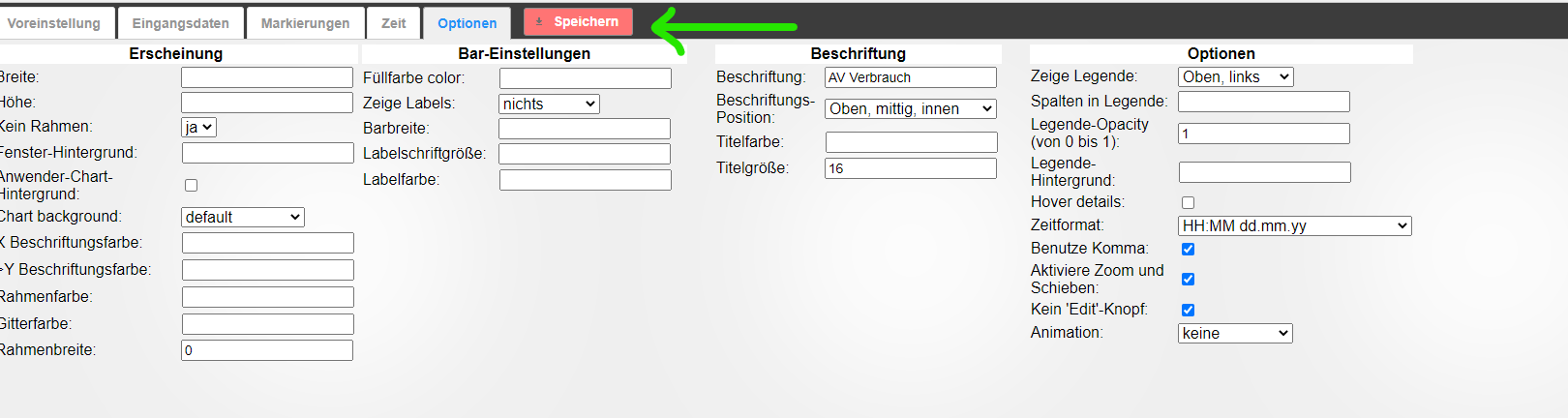Open the Zeige Labels dropdown
The image size is (1568, 418).
click(549, 104)
